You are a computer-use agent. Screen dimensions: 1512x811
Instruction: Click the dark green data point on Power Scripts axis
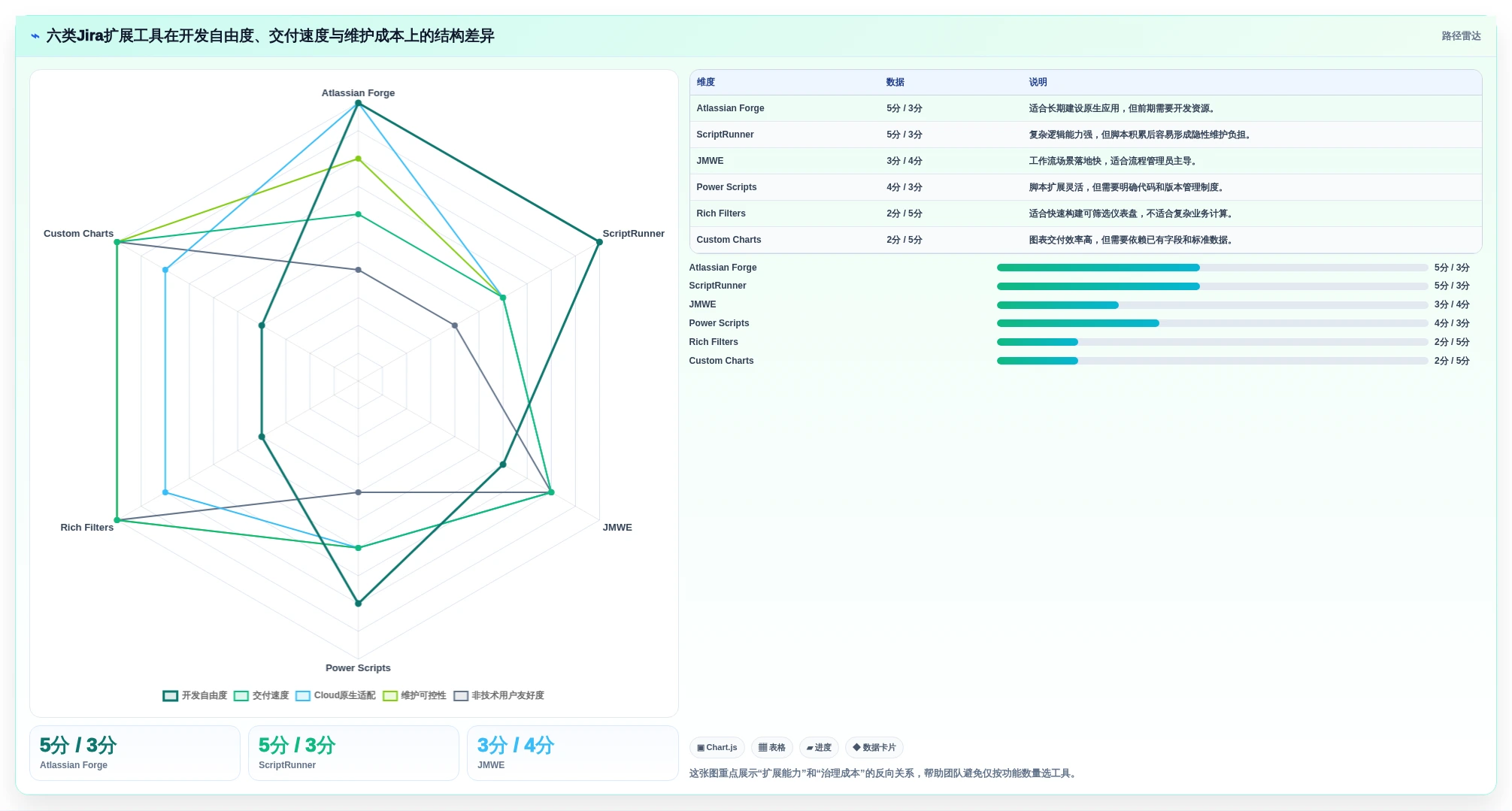point(358,604)
